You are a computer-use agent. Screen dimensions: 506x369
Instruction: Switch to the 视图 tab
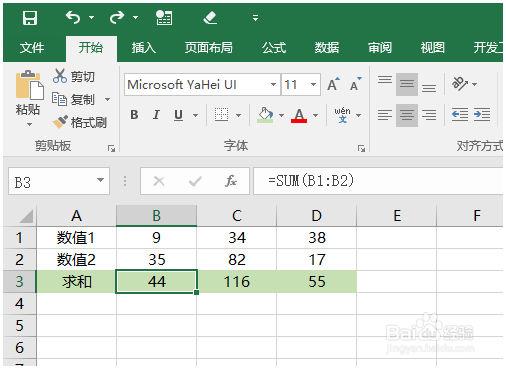tap(432, 48)
